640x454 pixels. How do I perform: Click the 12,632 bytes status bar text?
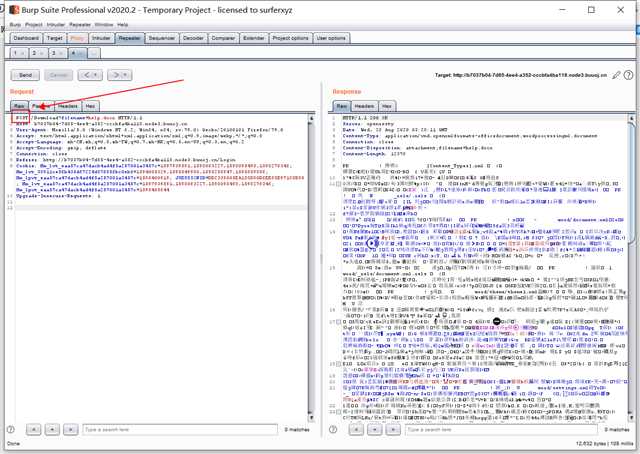tap(602, 443)
